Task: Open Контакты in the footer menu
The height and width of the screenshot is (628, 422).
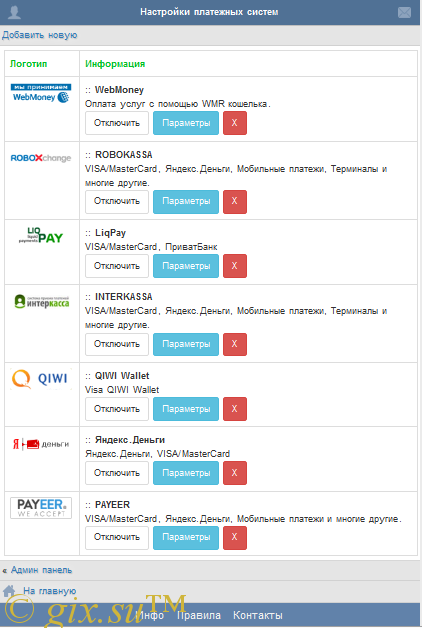Action: [x=257, y=615]
